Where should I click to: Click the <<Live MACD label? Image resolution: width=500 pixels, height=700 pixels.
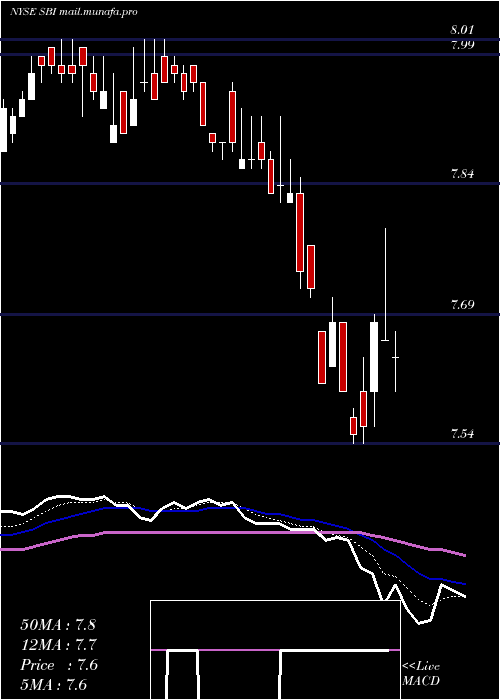click(421, 674)
